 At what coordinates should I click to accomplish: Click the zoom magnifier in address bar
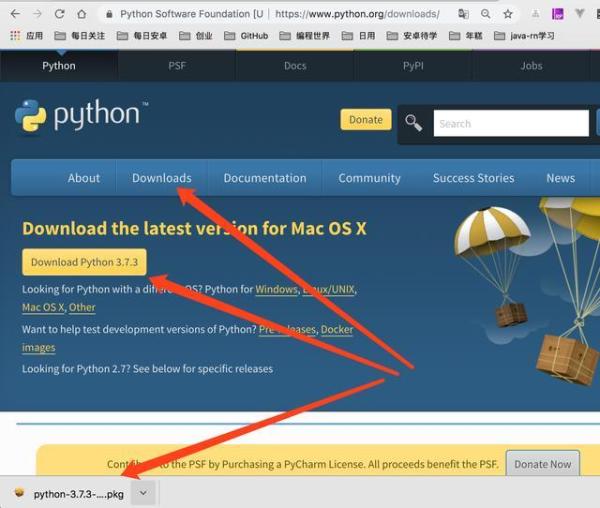pyautogui.click(x=486, y=14)
